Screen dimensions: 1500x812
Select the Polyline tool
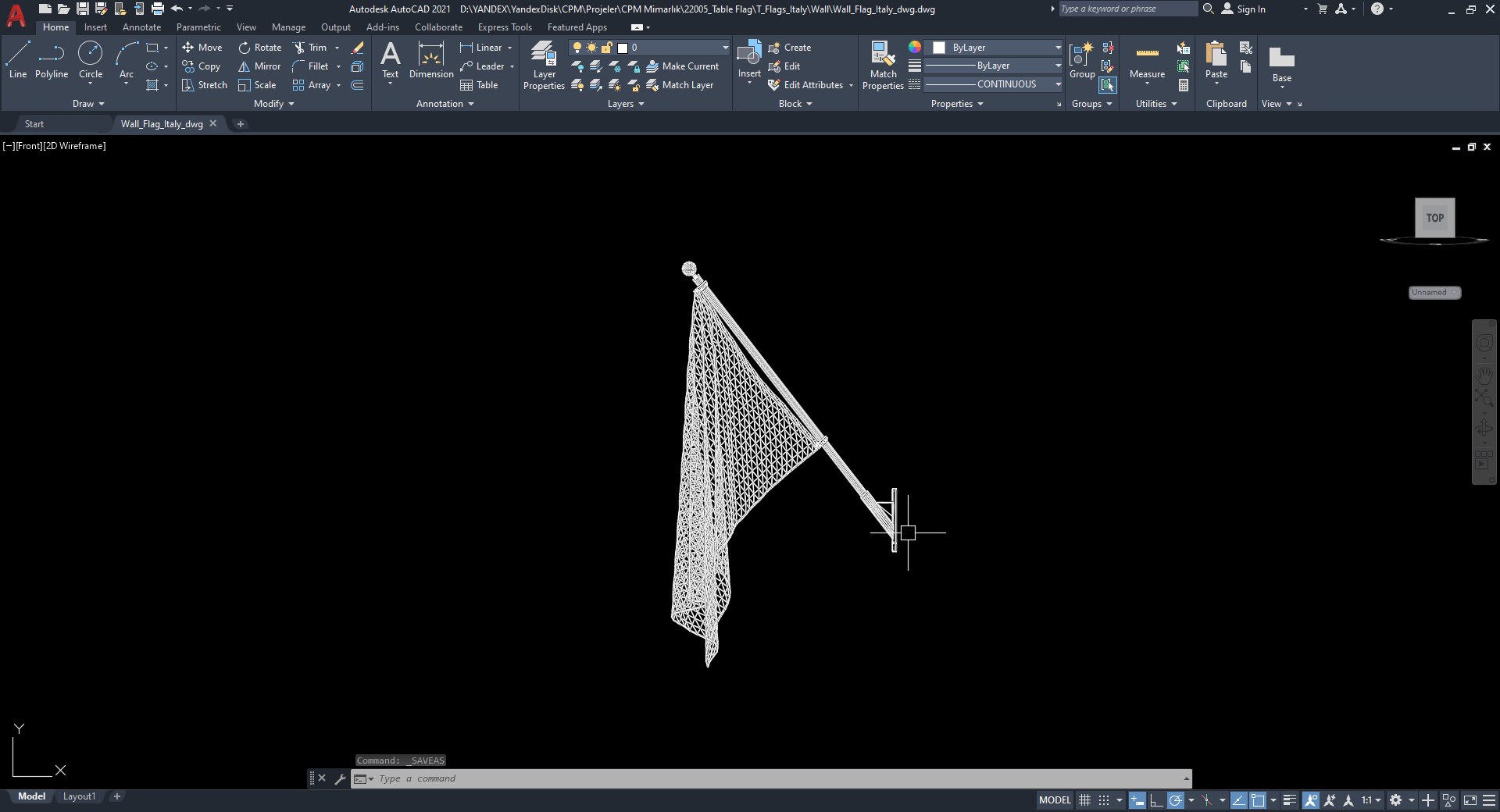(52, 60)
